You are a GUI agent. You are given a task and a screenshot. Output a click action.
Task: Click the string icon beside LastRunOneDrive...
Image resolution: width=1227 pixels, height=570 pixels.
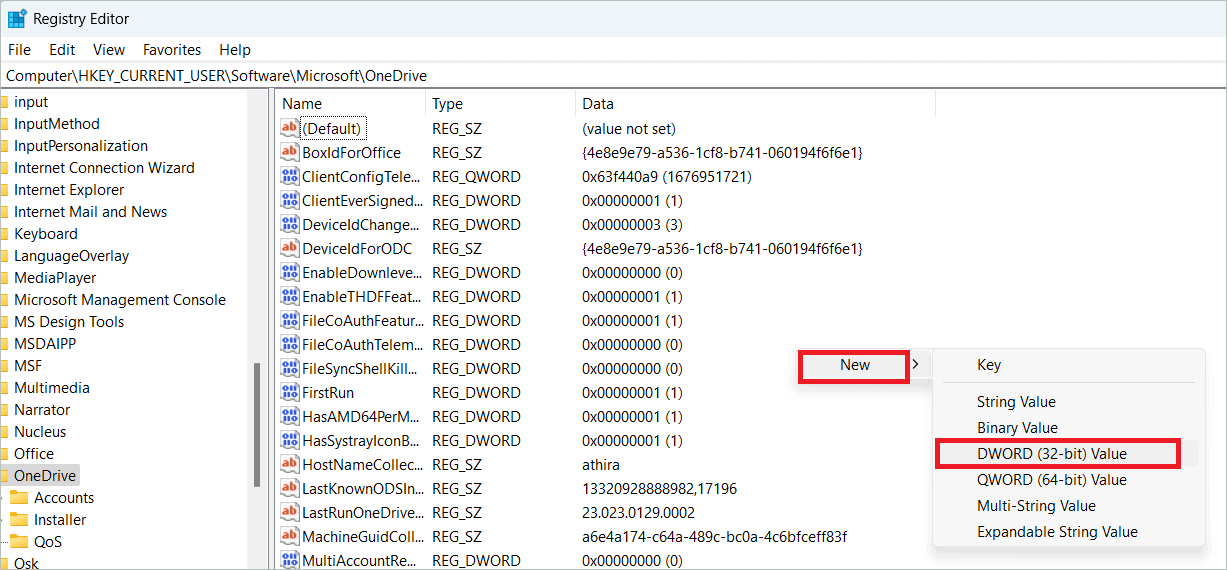(290, 512)
